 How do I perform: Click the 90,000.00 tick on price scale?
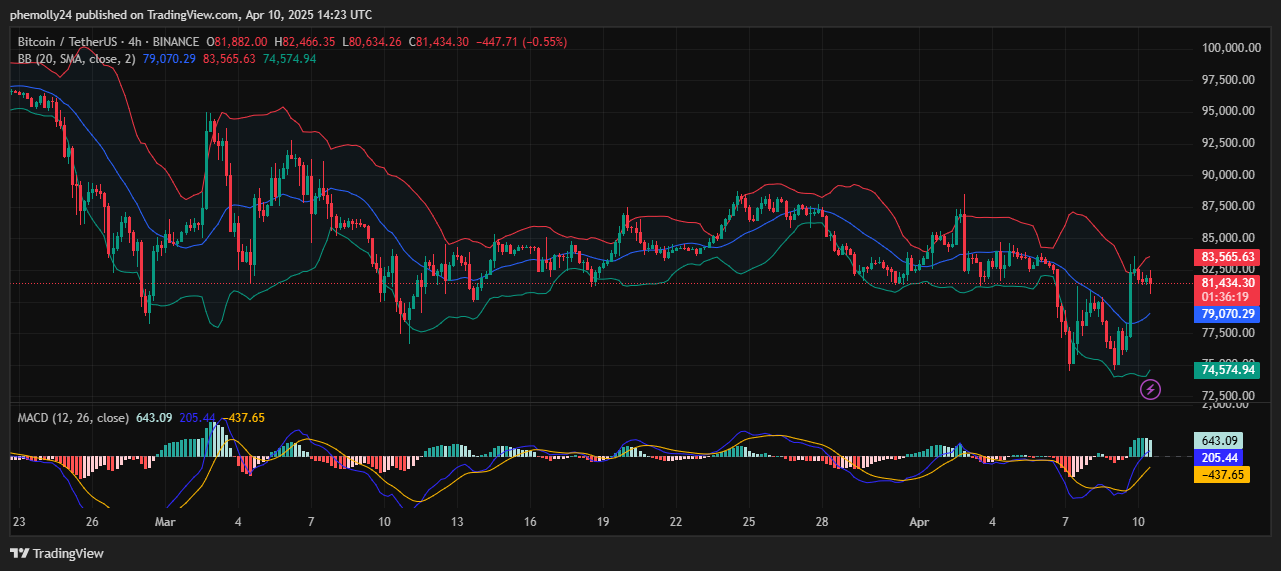[1229, 175]
